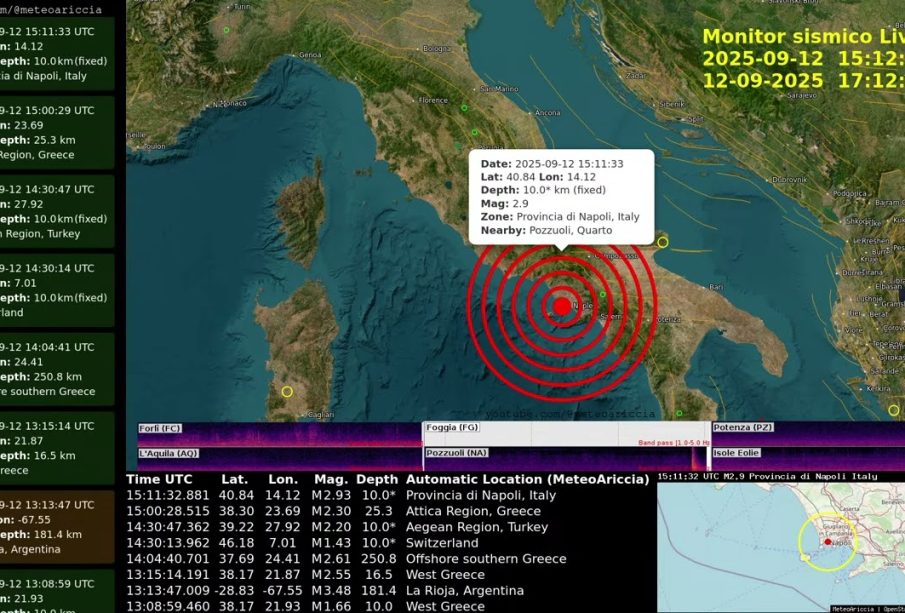The height and width of the screenshot is (613, 905).
Task: Click the red epicenter dot near Naples
Action: (562, 306)
